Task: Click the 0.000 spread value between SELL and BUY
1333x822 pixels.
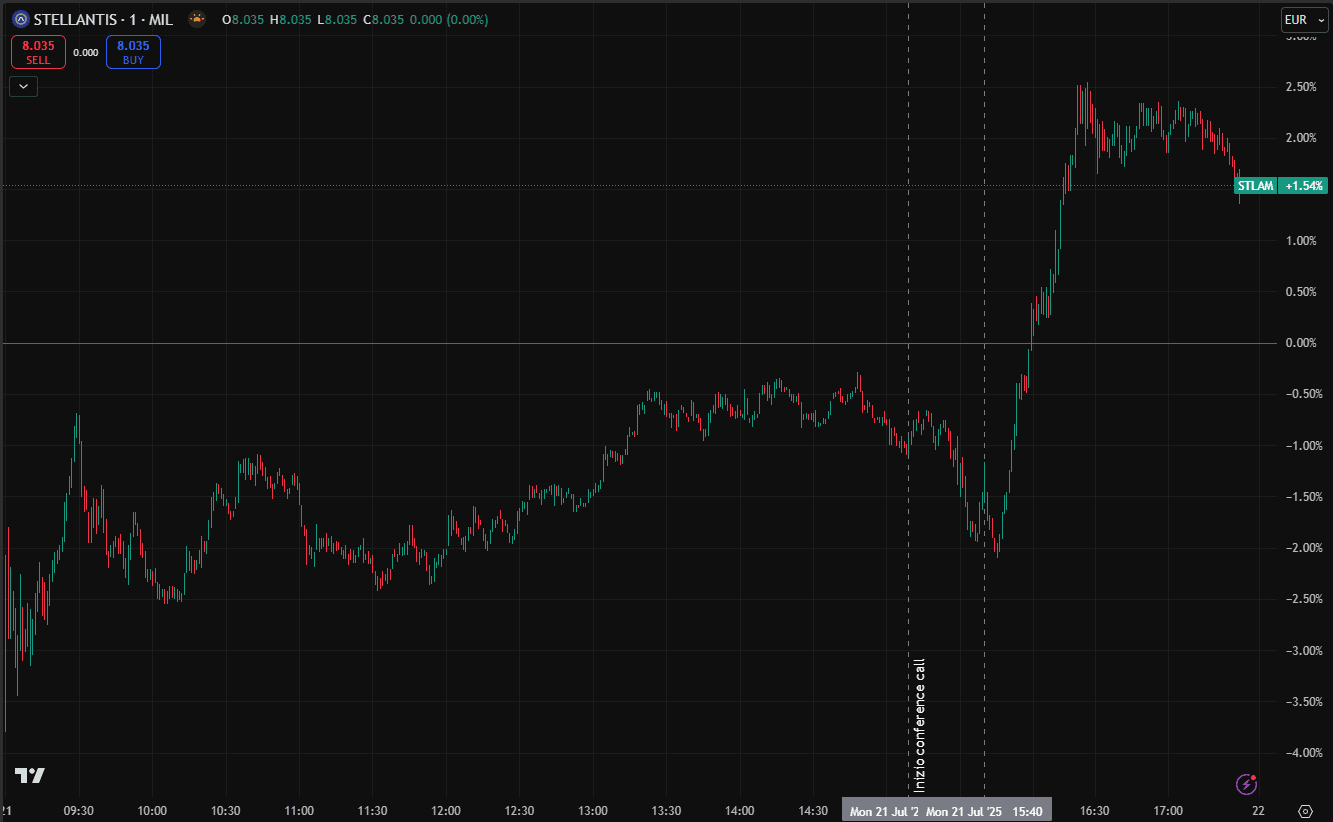Action: coord(86,53)
